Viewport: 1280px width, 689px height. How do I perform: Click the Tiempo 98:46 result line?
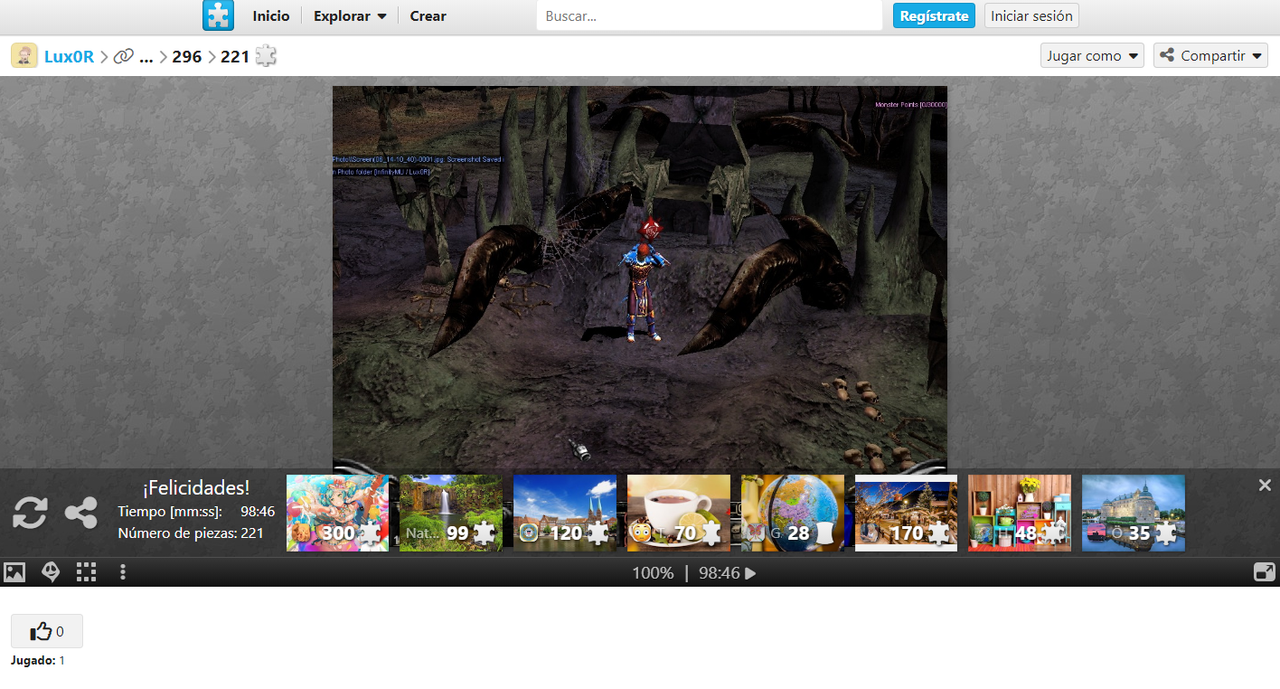coord(196,512)
